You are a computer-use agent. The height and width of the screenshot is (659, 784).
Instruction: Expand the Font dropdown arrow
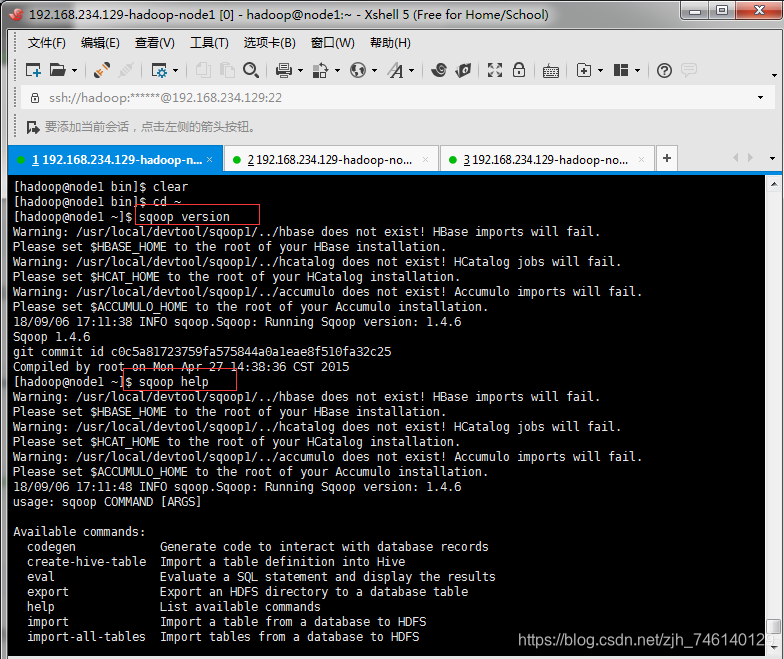click(412, 70)
